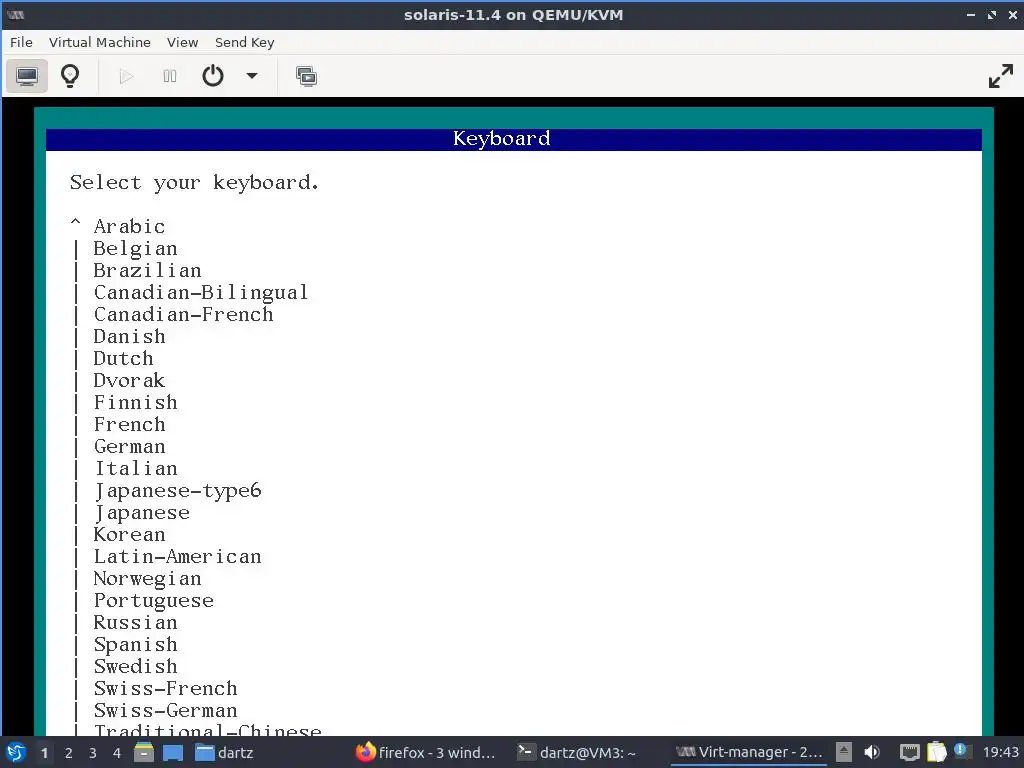Minimize the solaris-11.4 window
1024x768 pixels.
pyautogui.click(x=970, y=14)
